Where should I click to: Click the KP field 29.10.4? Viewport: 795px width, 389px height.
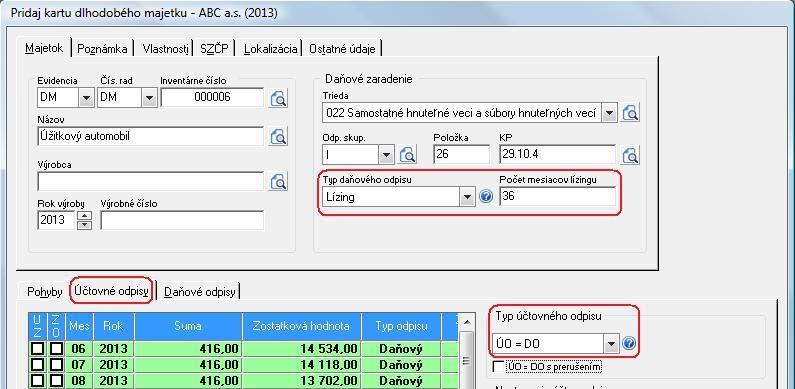(557, 154)
